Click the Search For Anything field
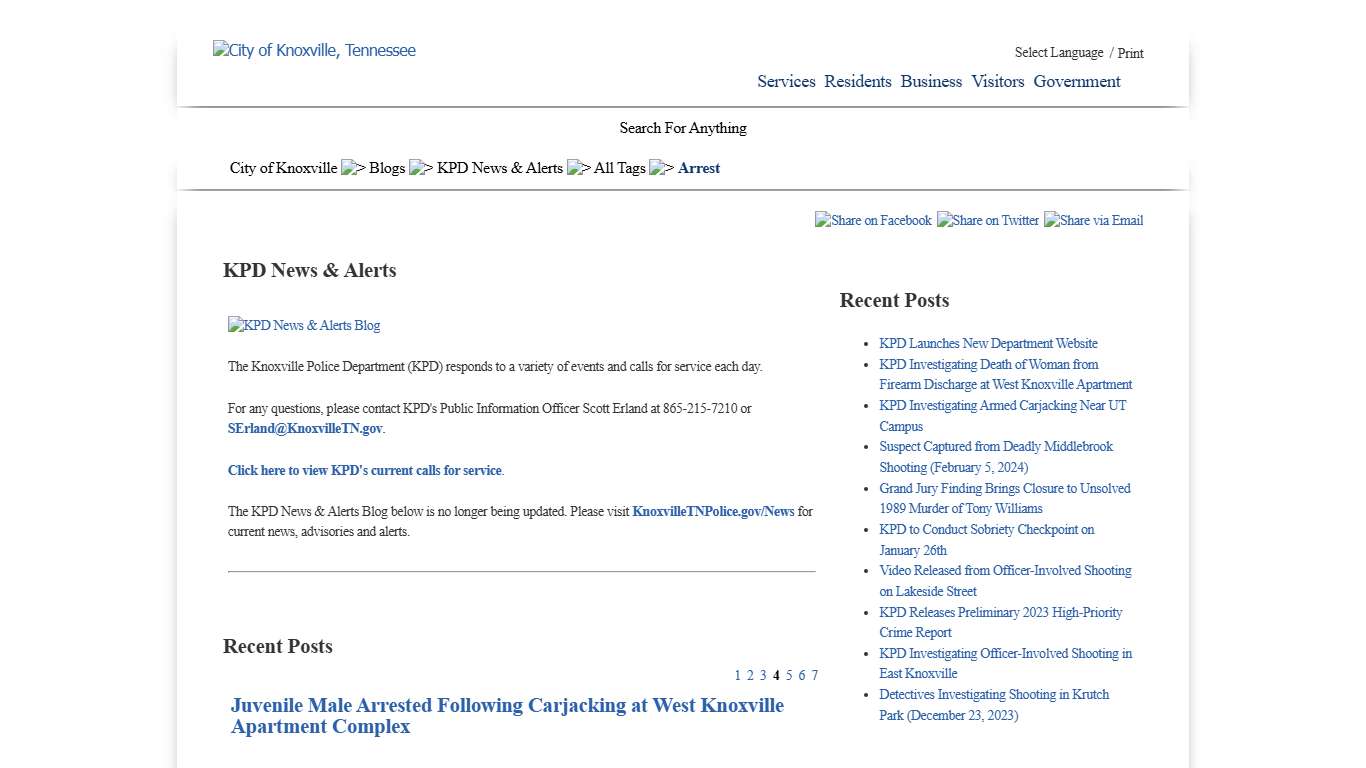1366x768 pixels. click(x=683, y=128)
